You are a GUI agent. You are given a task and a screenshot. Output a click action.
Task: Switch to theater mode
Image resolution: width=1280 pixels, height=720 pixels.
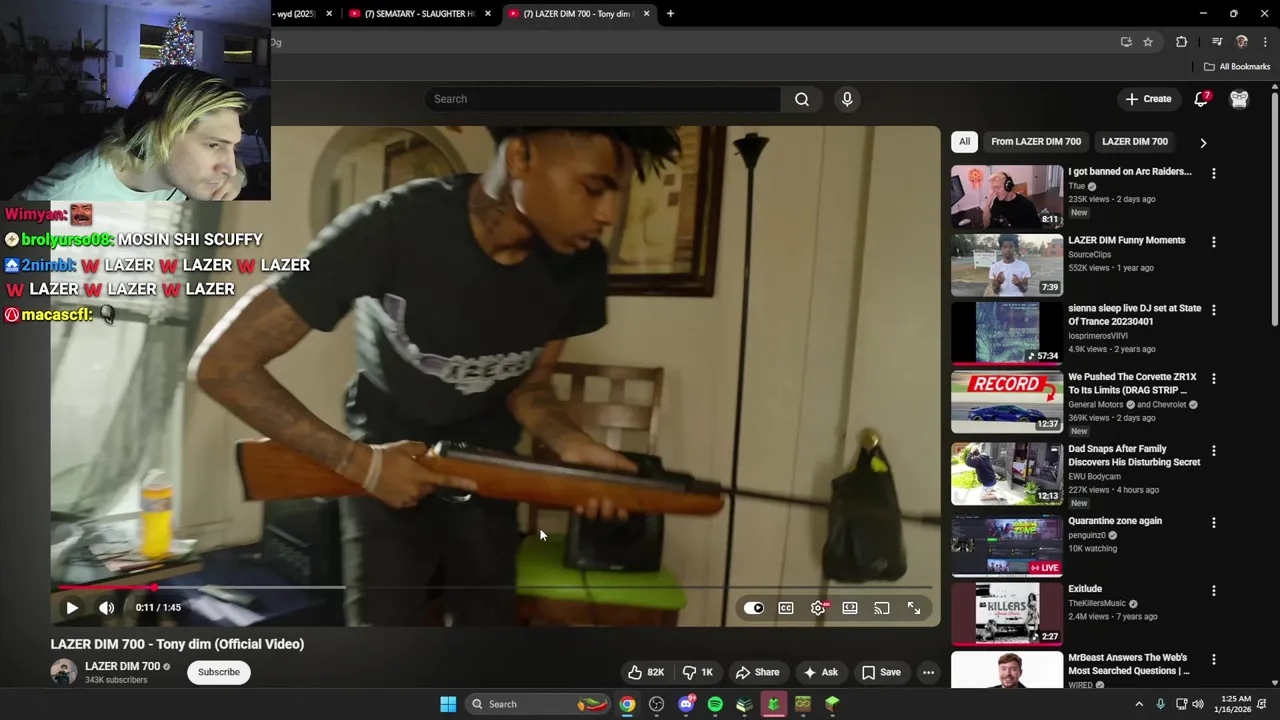coord(850,608)
